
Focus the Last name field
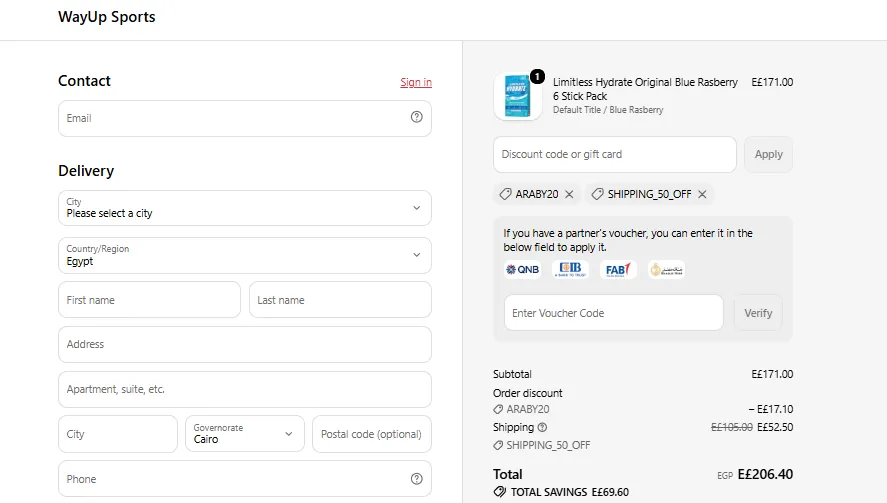pos(341,300)
